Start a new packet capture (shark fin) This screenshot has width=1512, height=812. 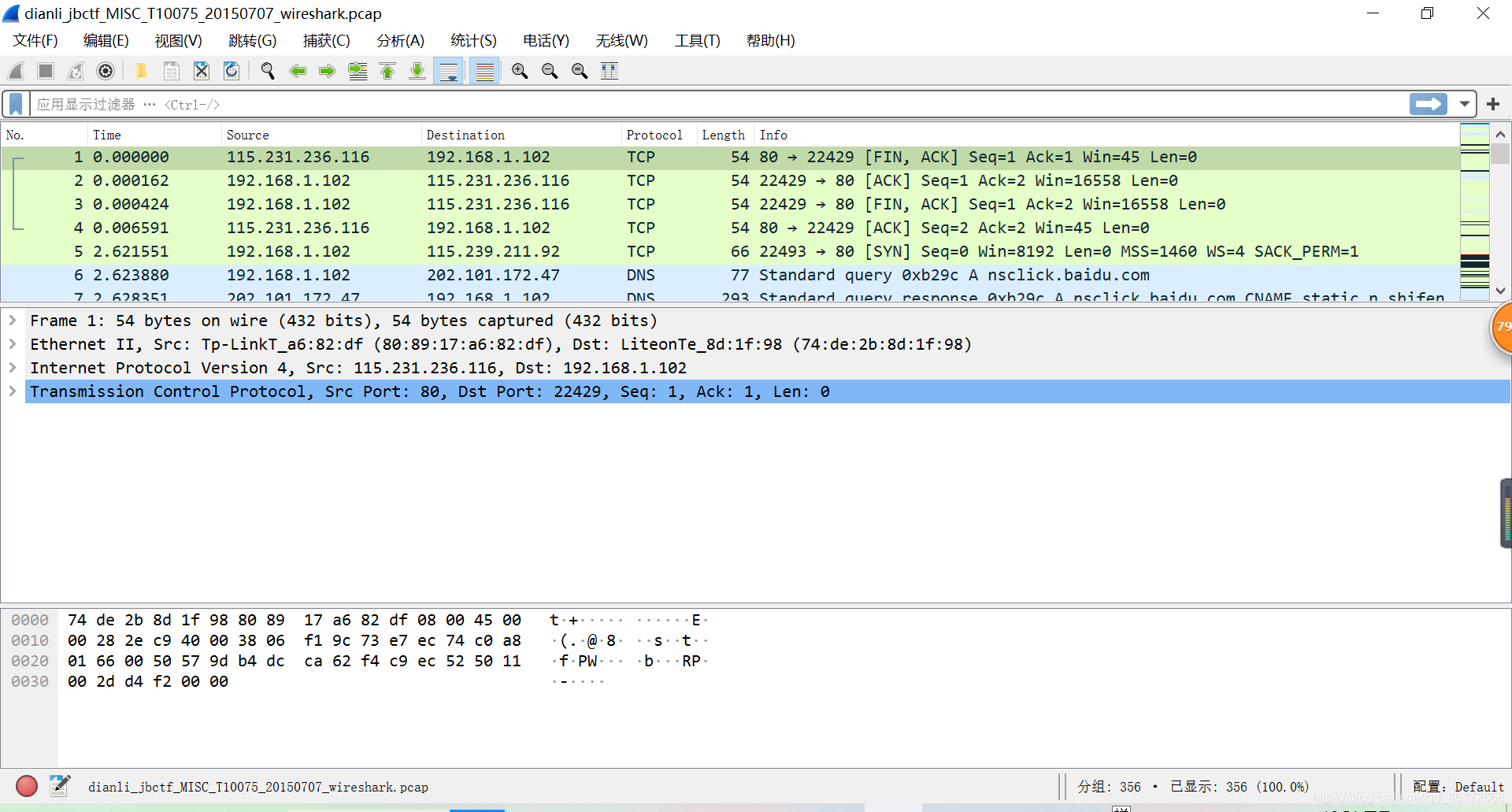click(16, 71)
